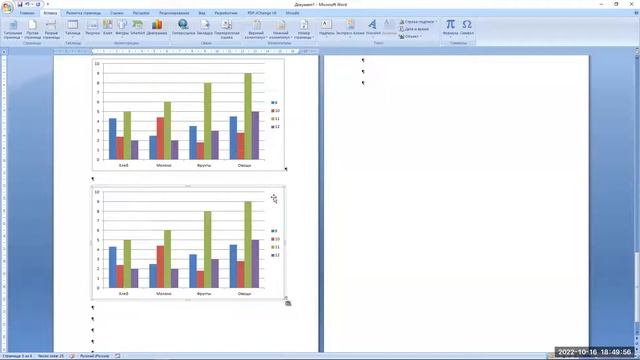
Task: Switch to the Разработчик tab
Action: [x=226, y=13]
